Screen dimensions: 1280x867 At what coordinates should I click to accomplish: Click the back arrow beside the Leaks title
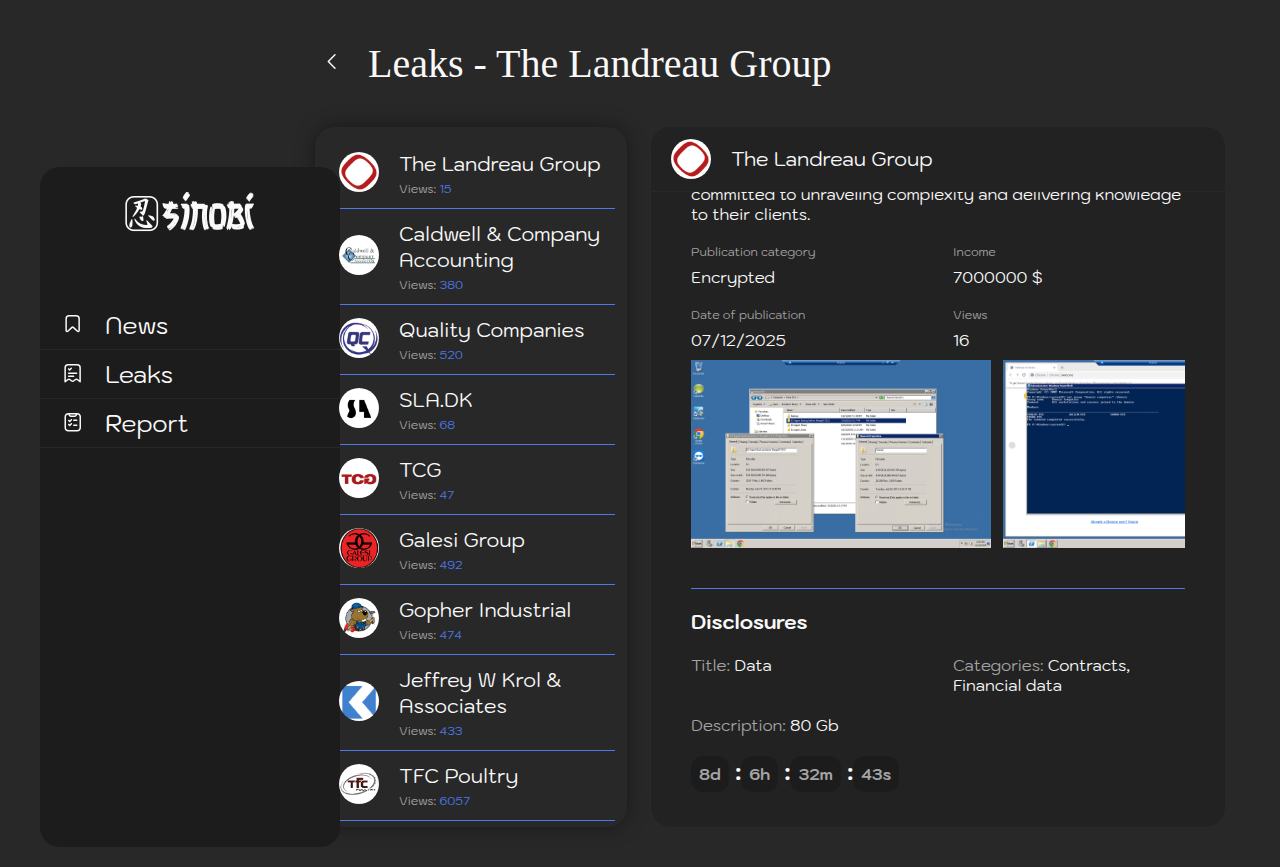pyautogui.click(x=332, y=62)
